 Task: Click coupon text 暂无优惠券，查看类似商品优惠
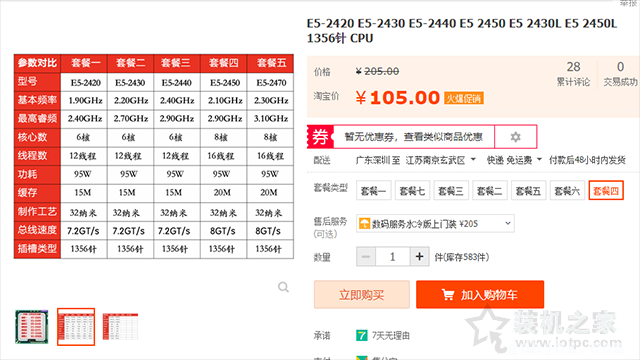point(413,137)
